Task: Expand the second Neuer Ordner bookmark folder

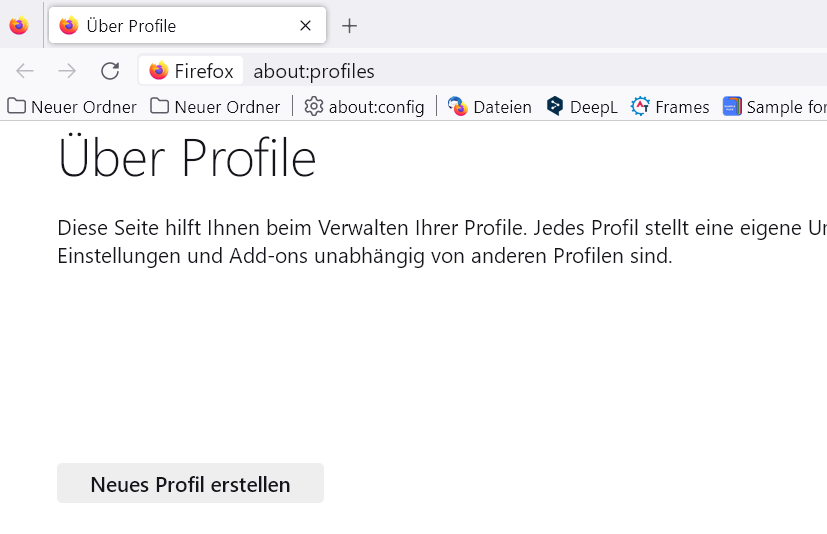Action: click(215, 106)
